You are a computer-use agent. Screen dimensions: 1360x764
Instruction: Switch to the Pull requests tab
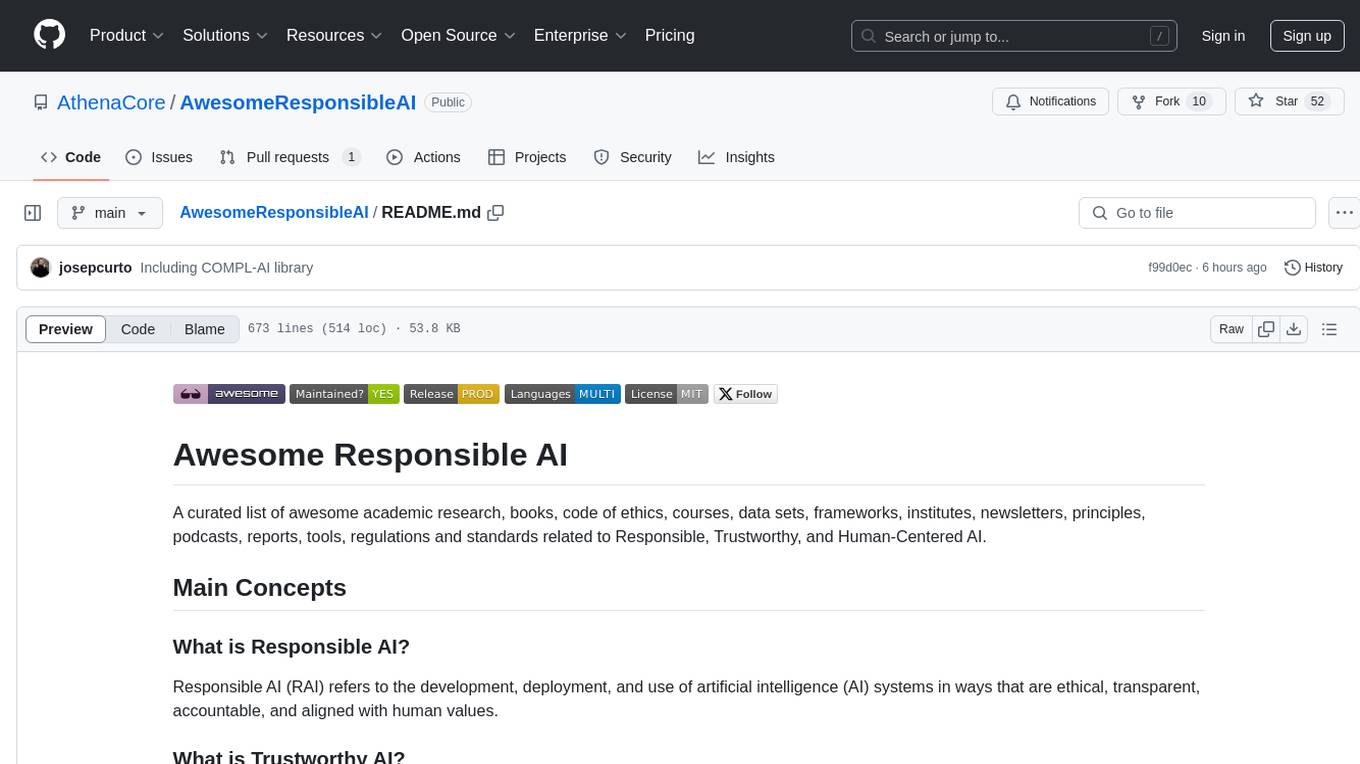289,157
